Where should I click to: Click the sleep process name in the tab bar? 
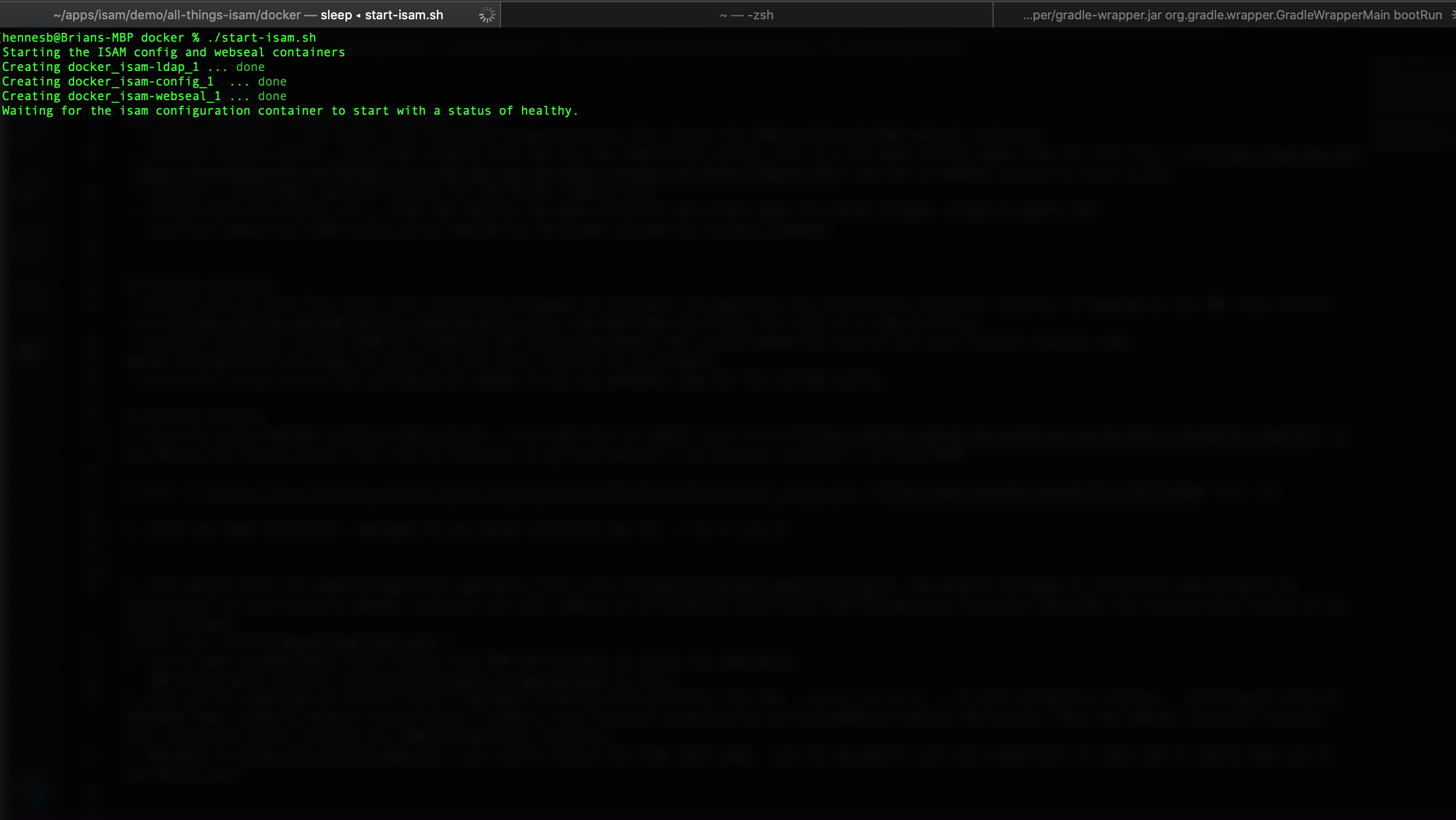337,15
